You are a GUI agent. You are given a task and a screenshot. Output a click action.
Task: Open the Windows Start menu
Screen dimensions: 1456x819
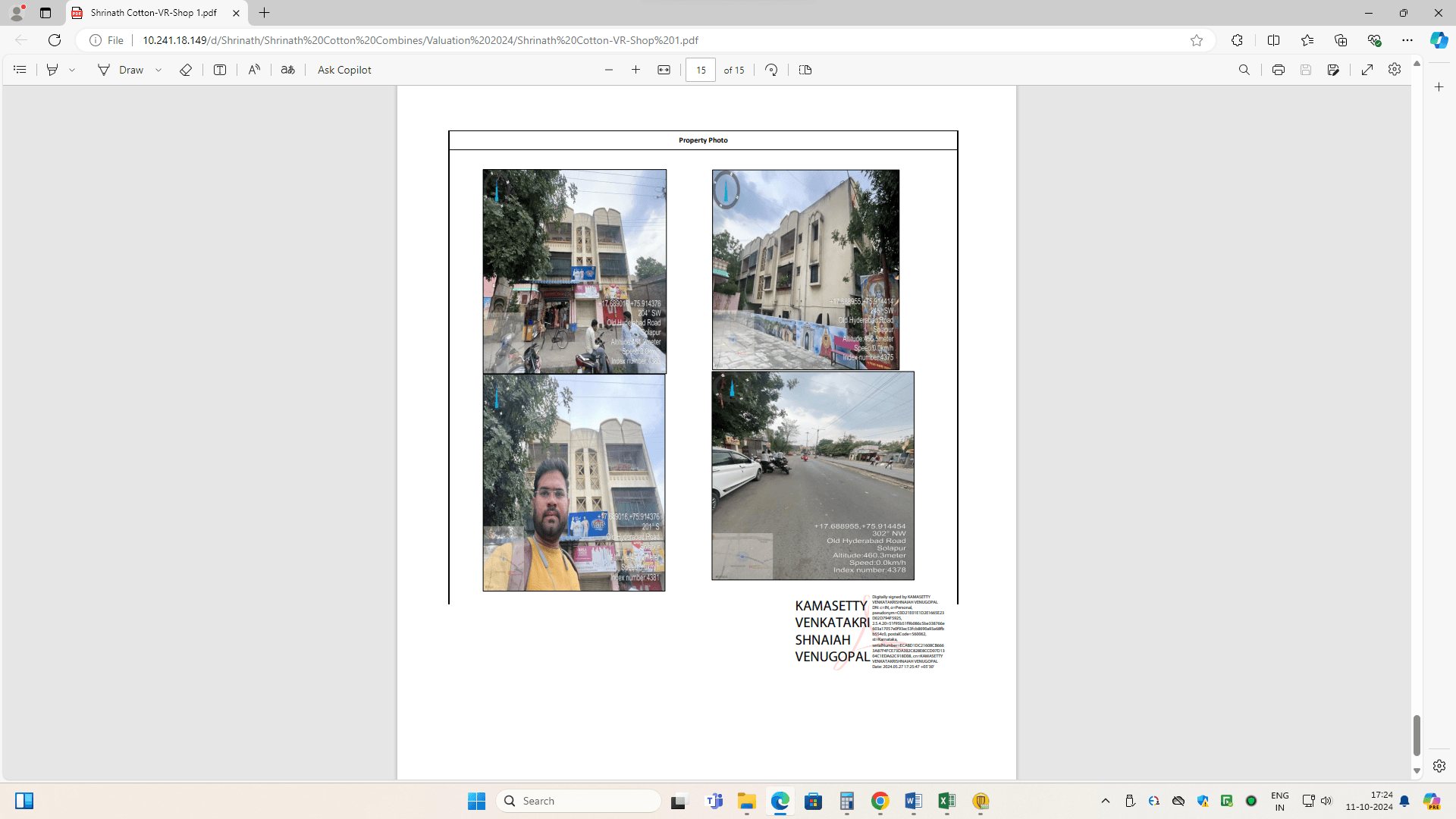click(x=476, y=801)
